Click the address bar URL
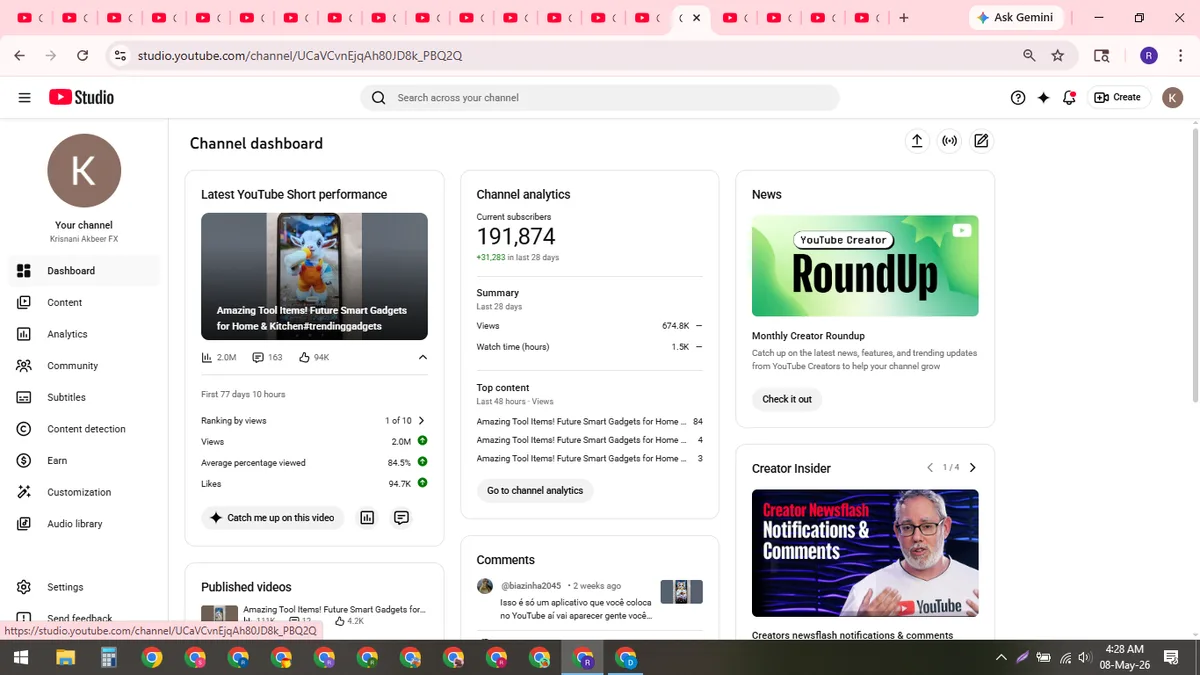This screenshot has width=1200, height=675. (x=300, y=56)
